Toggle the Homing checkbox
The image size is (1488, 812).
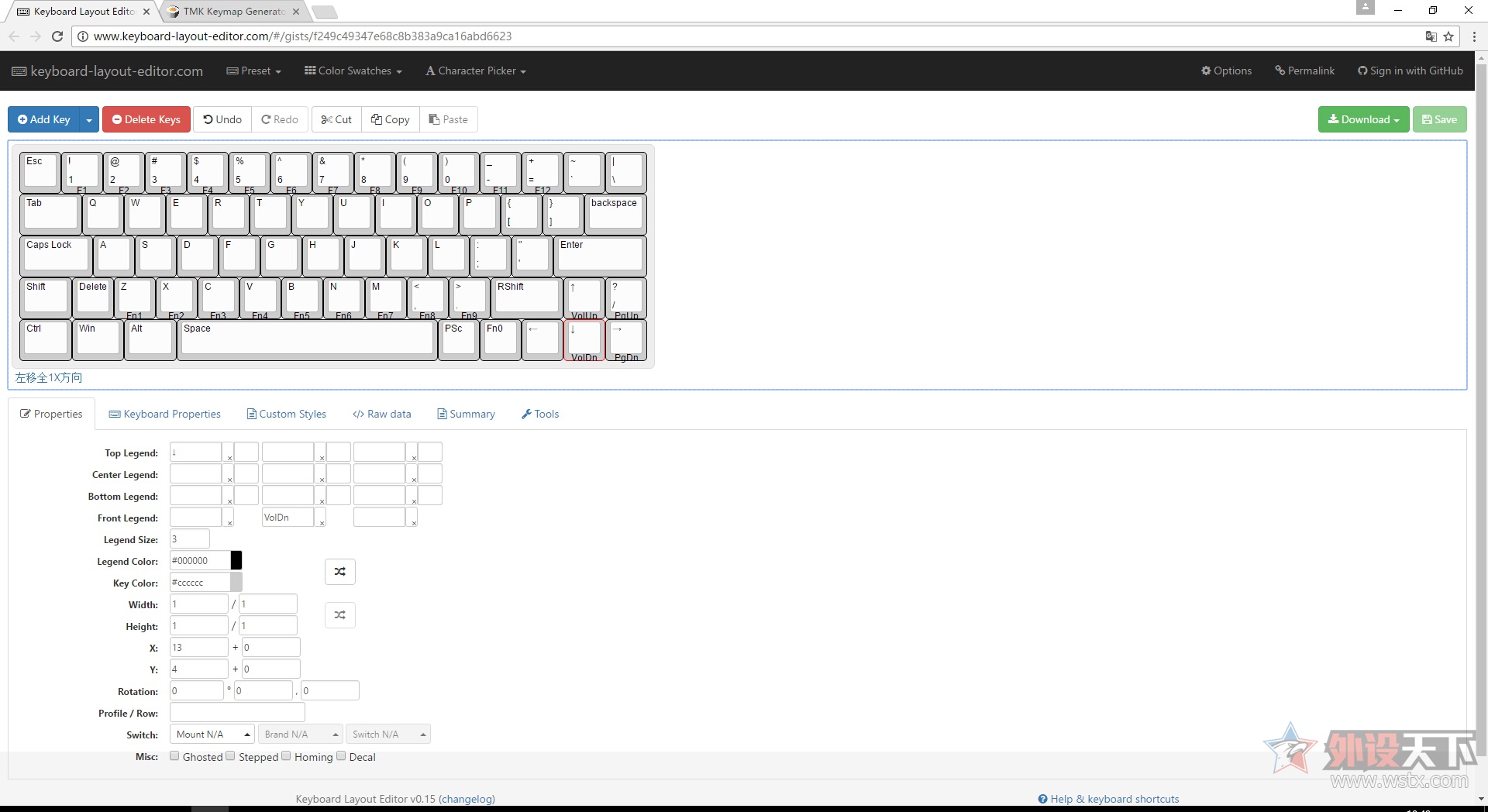pos(286,756)
